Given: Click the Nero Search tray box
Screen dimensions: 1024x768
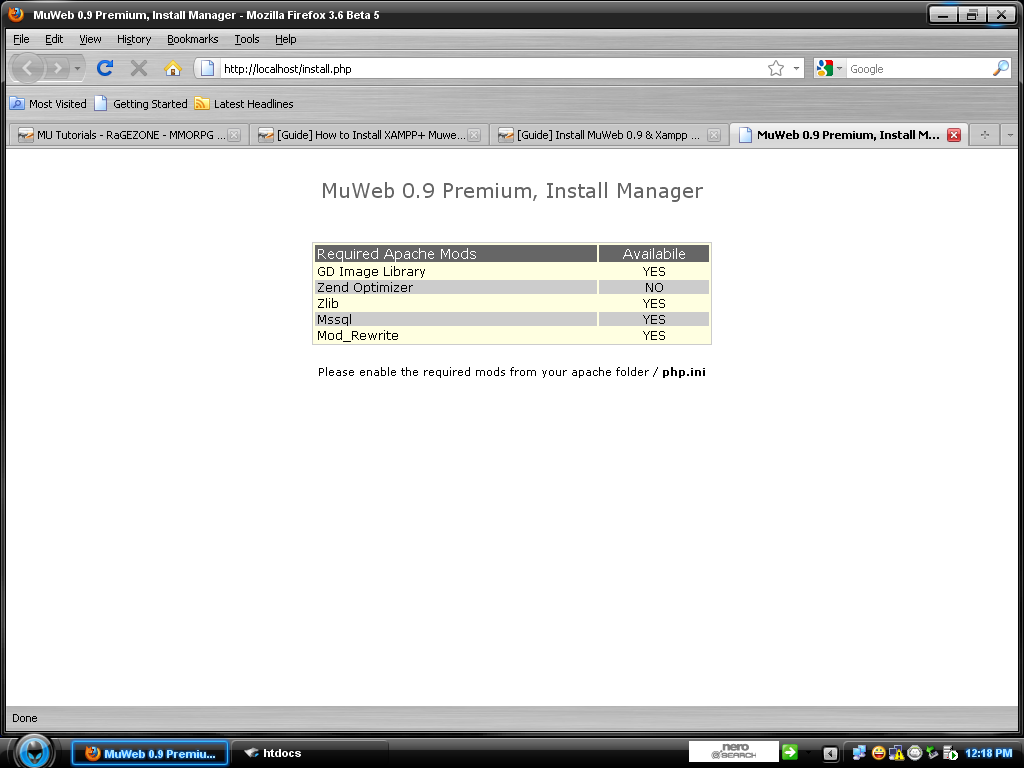Looking at the screenshot, I should point(733,752).
